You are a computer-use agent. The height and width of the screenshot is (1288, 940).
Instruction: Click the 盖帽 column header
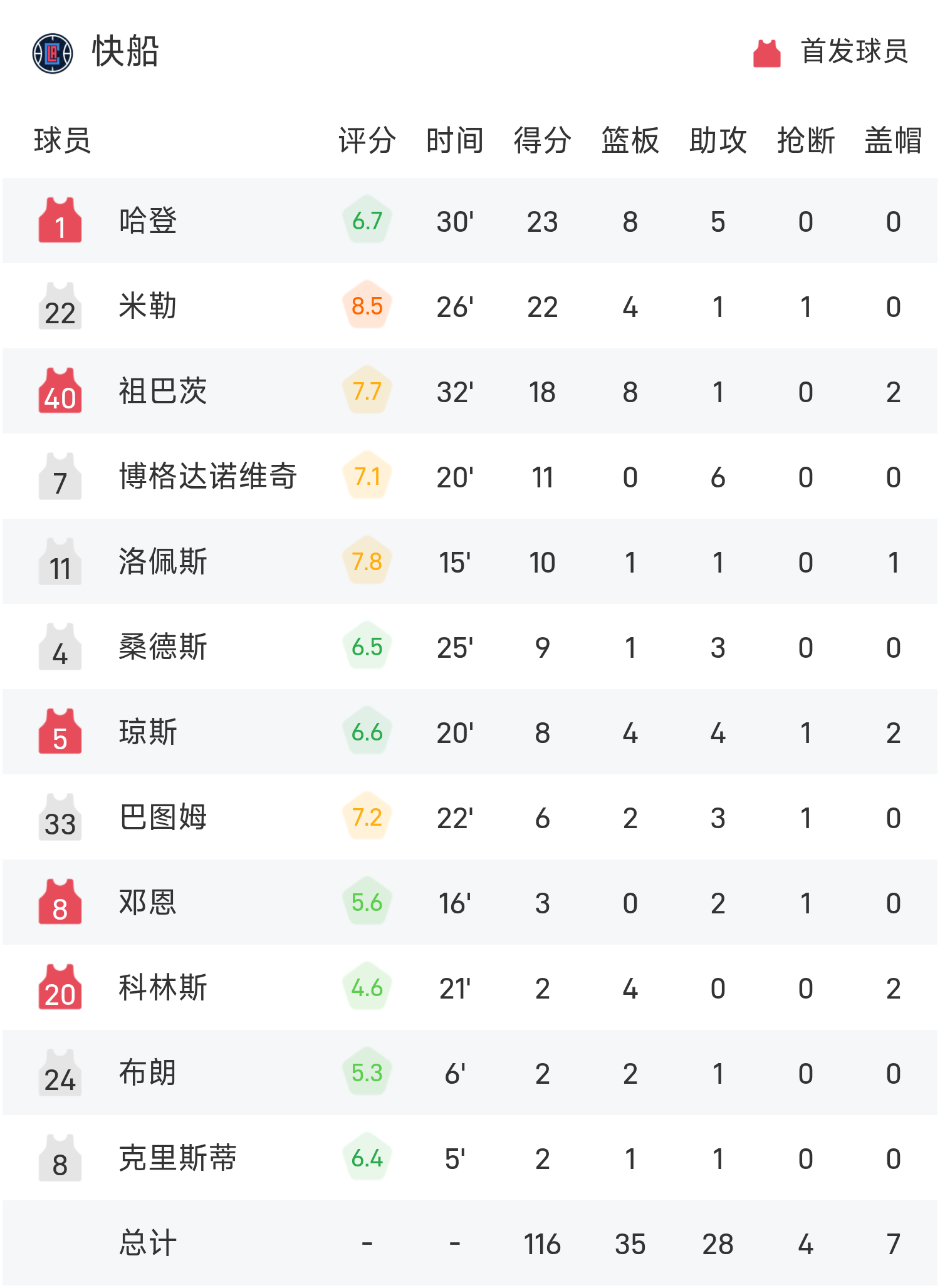(893, 140)
